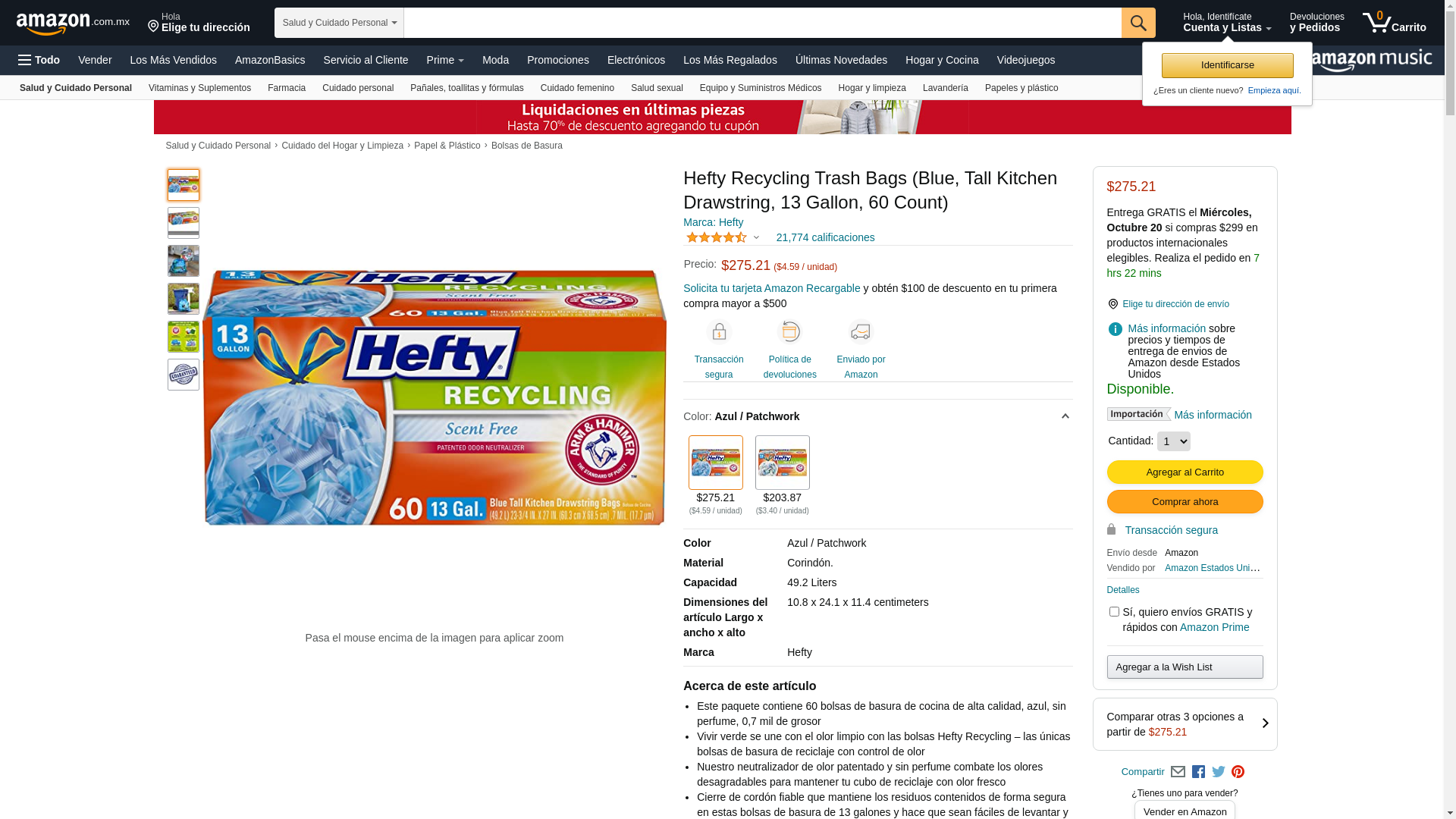The image size is (1456, 819).
Task: Click the search magnifier button
Action: tap(1137, 23)
